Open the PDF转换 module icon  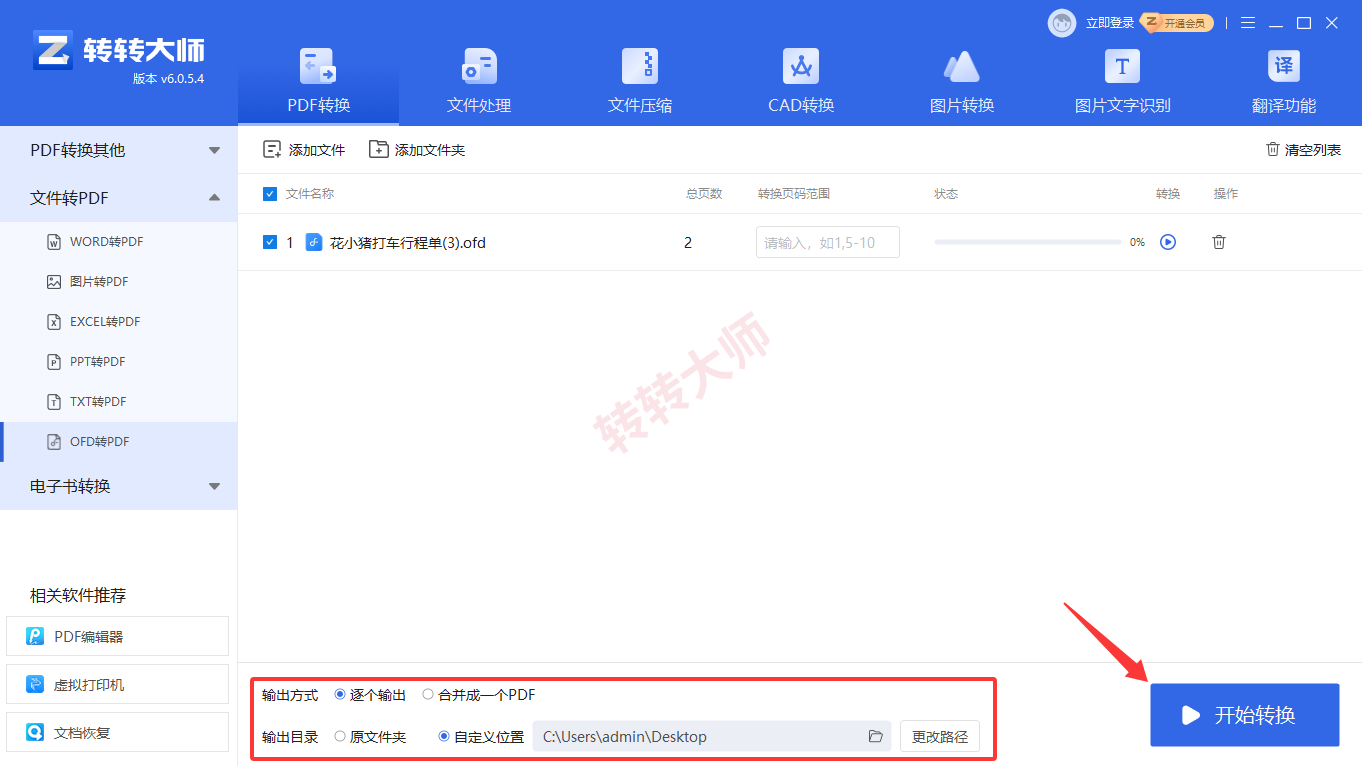(x=318, y=66)
